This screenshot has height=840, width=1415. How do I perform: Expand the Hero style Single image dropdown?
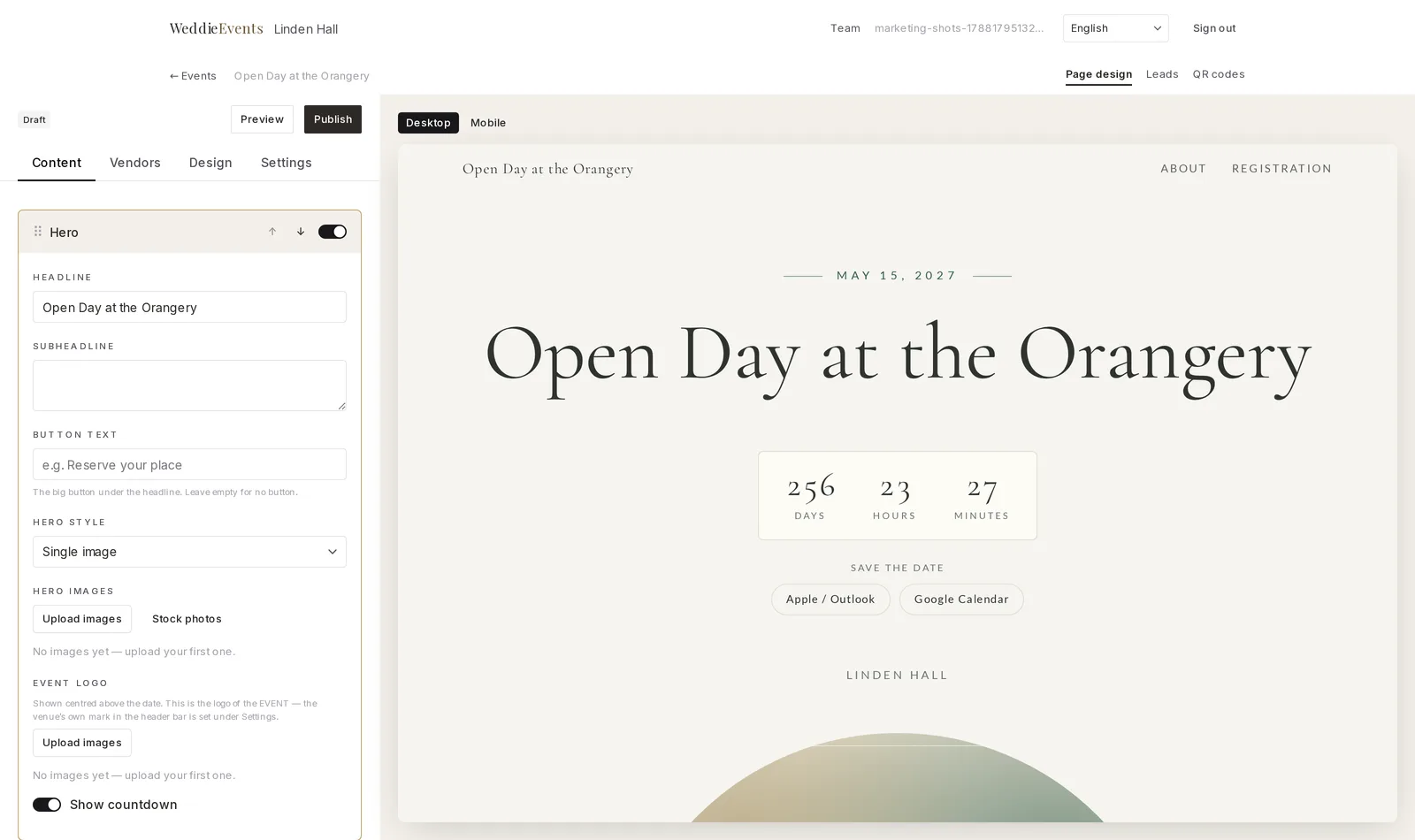pos(189,552)
